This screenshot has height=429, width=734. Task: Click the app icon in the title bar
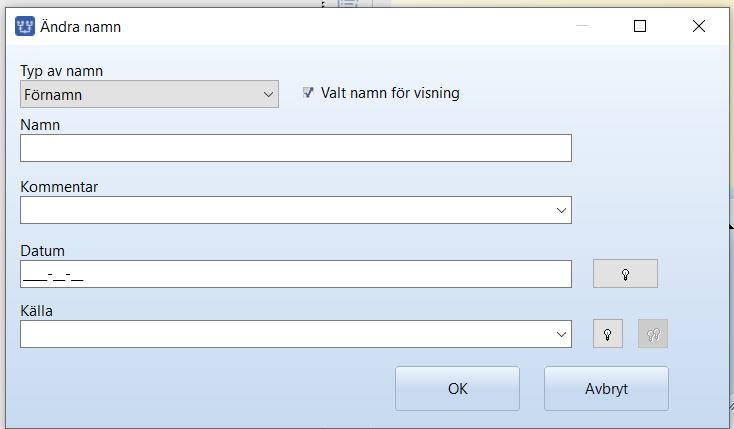point(25,27)
